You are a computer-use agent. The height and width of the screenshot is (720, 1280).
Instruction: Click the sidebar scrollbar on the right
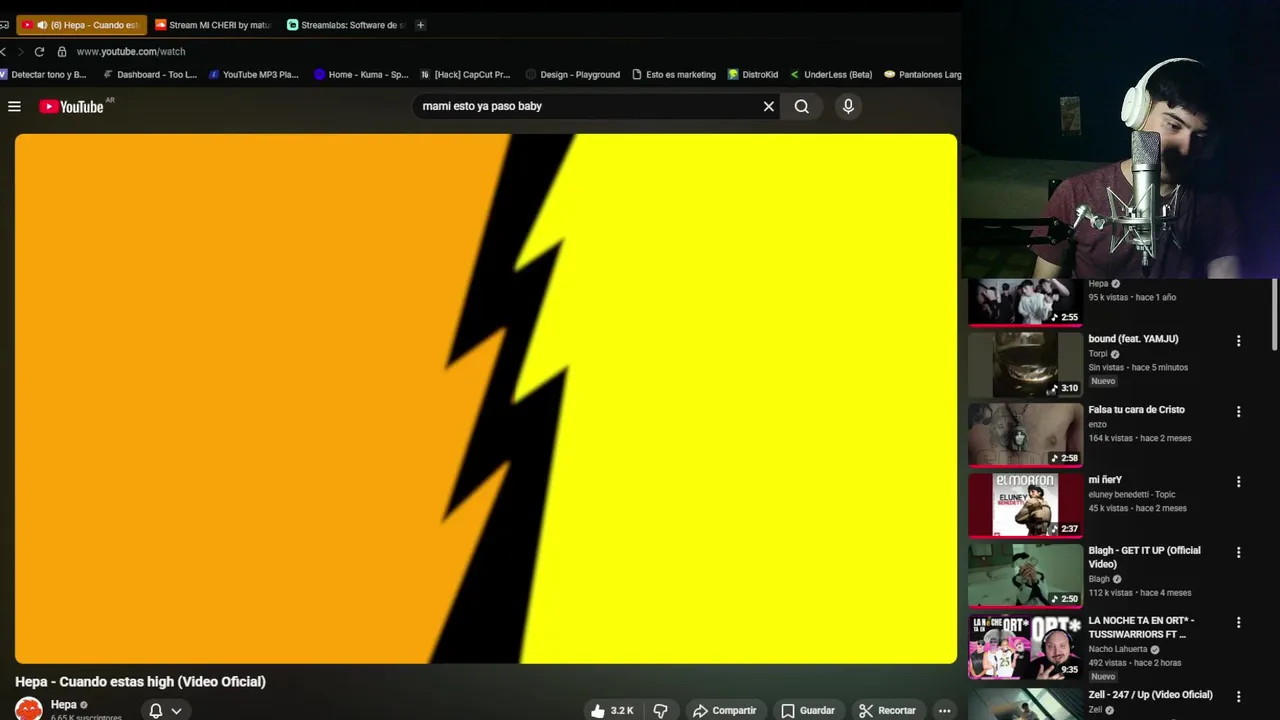point(1274,316)
